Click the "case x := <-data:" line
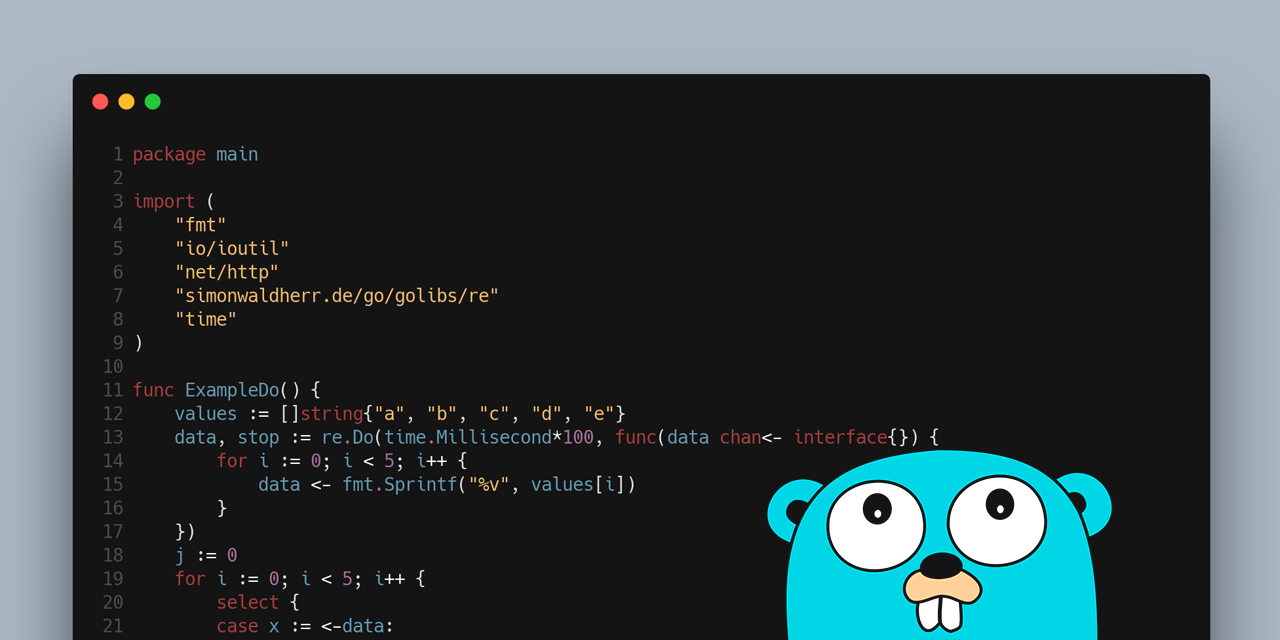Screen dimensions: 1280x640 (305, 626)
